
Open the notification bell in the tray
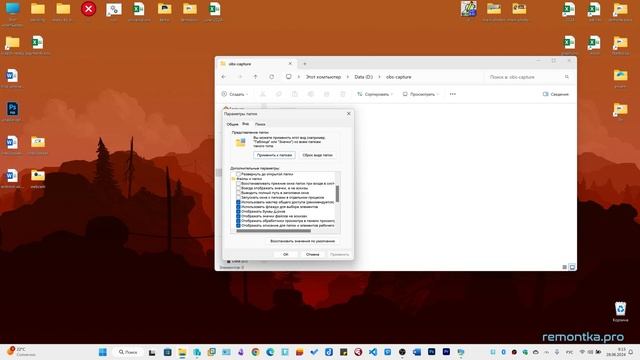[631, 352]
